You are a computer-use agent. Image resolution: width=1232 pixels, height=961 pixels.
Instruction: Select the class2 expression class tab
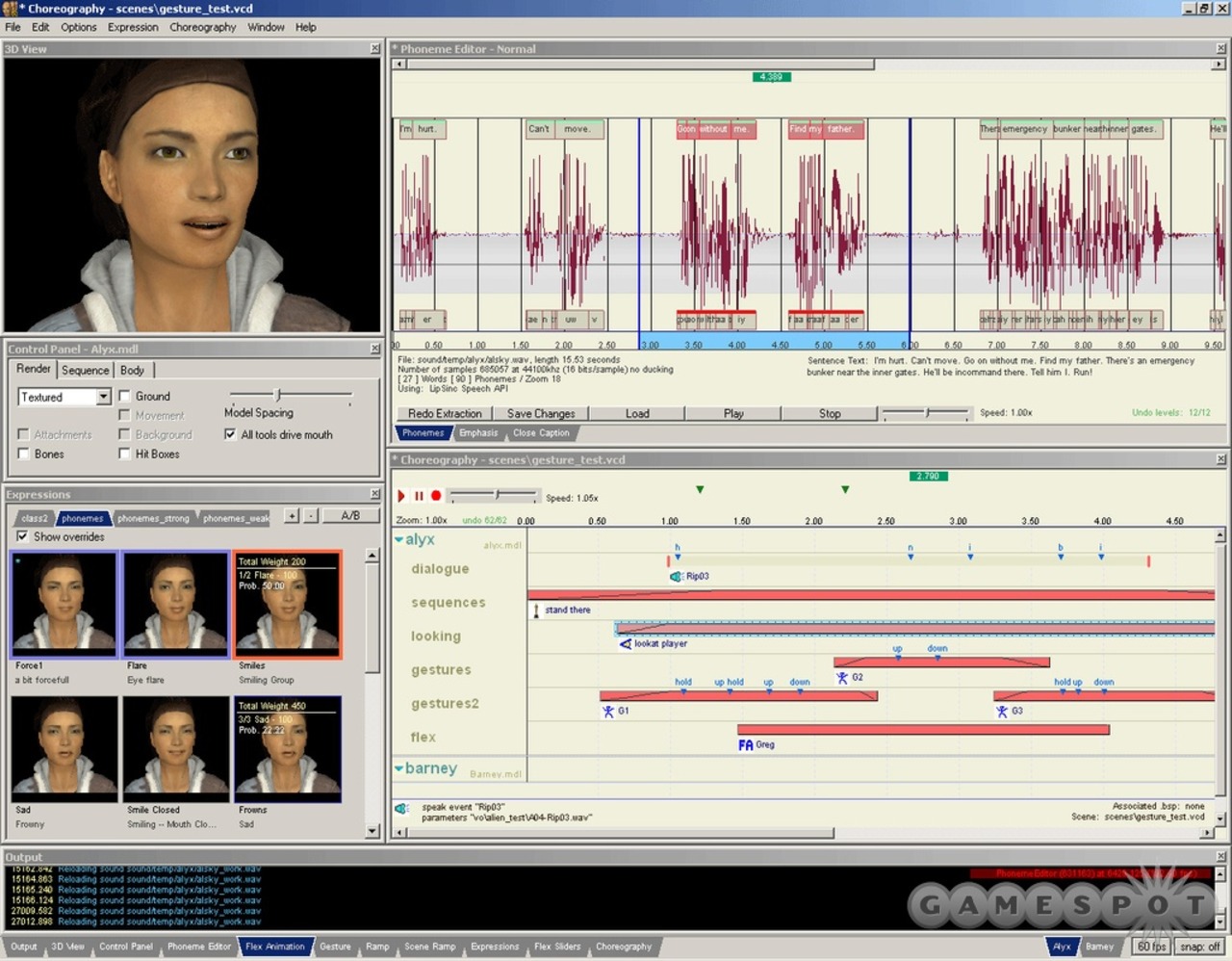click(35, 518)
